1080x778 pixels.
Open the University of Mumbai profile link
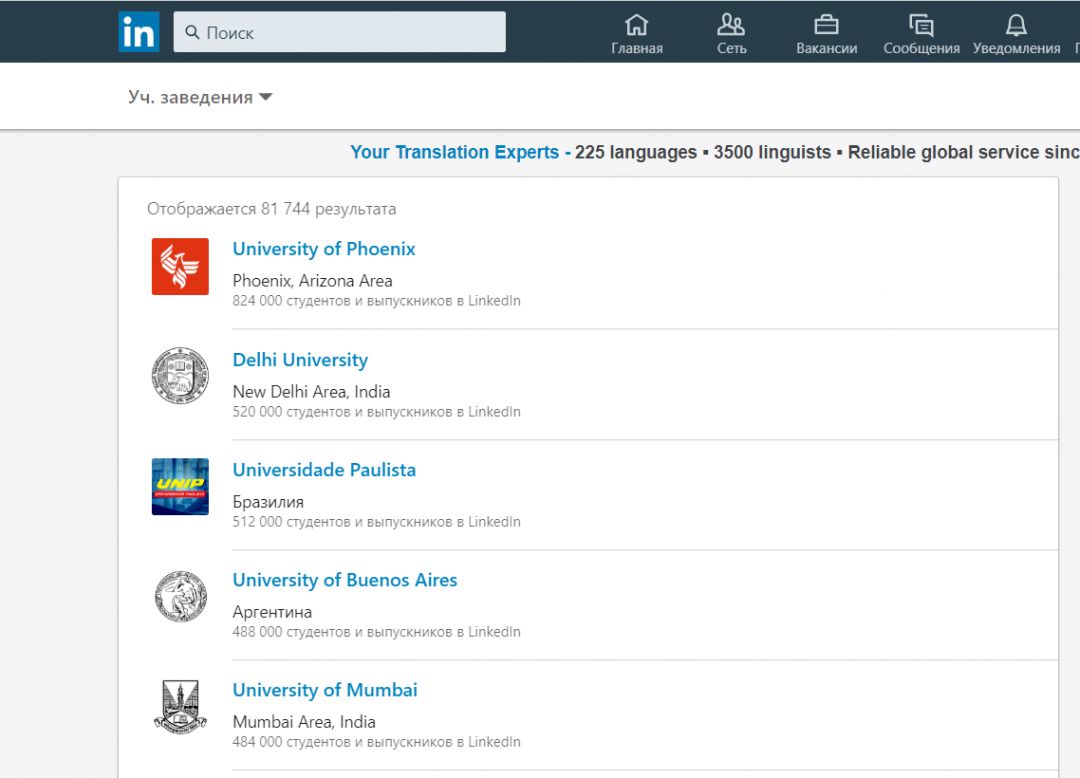click(x=325, y=689)
